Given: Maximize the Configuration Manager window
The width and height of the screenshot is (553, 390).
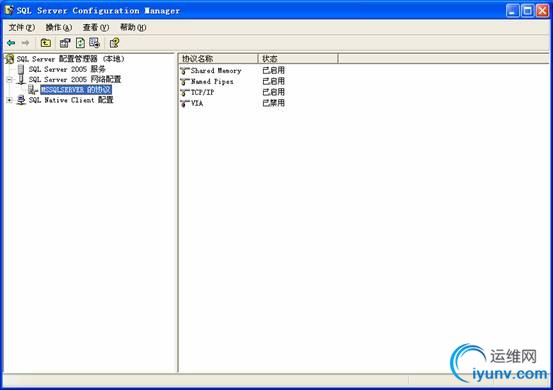Looking at the screenshot, I should click(x=528, y=11).
